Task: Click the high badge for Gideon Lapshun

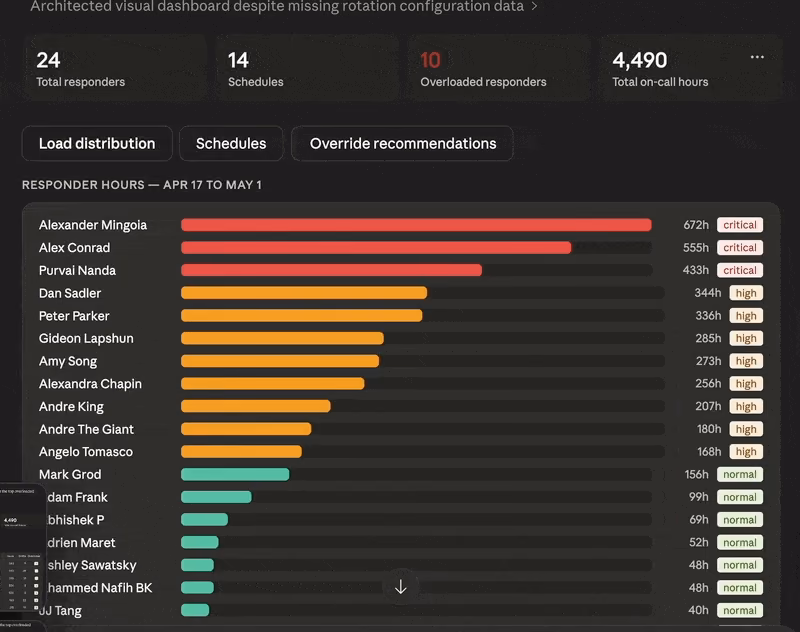Action: 746,338
